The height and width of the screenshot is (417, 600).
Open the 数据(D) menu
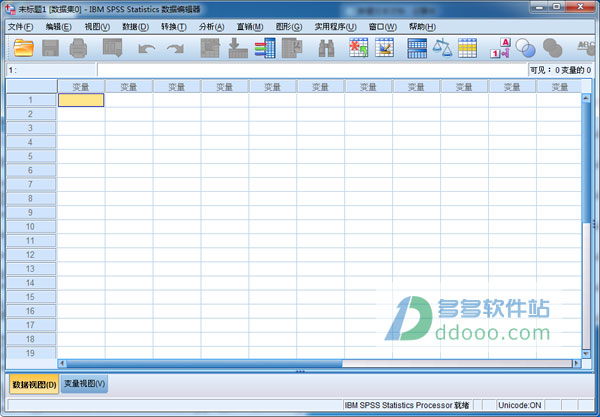[135, 27]
